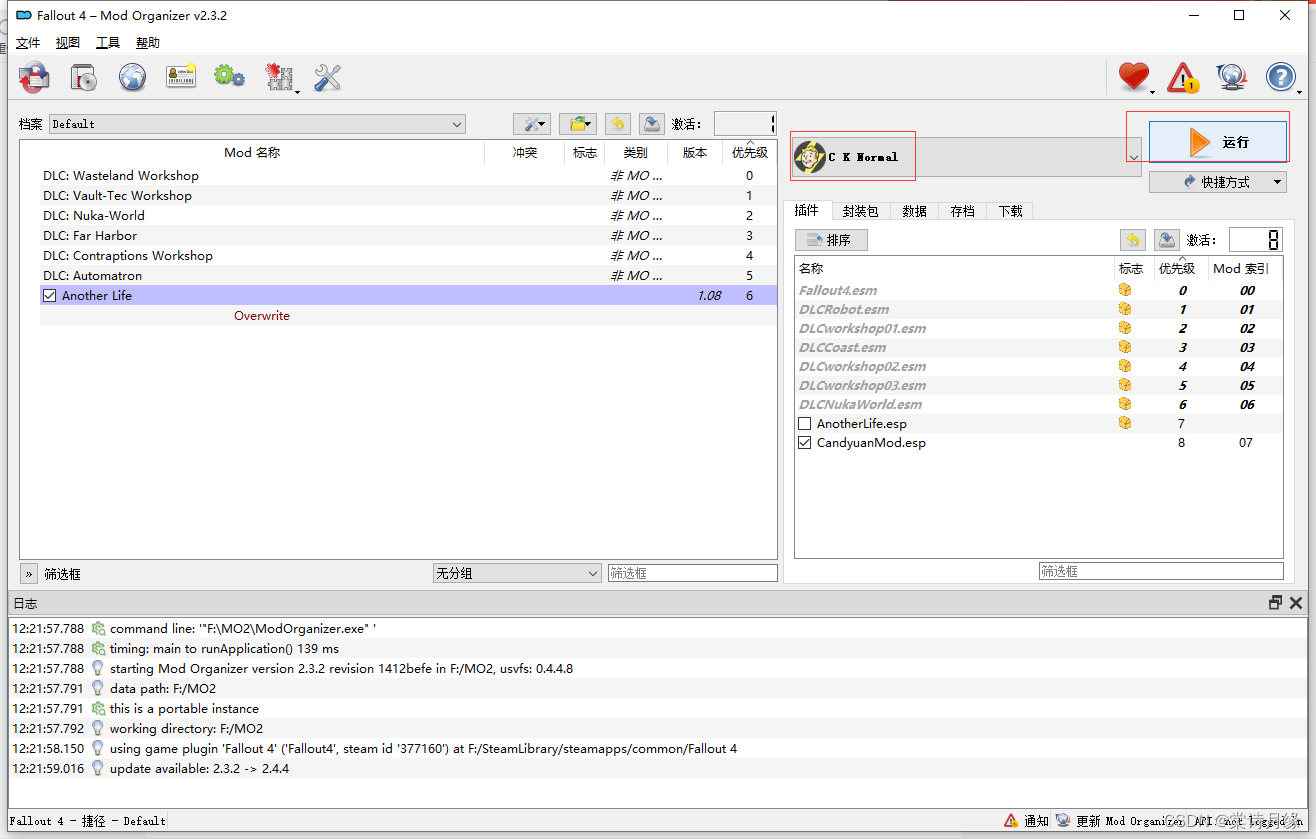Screen dimensions: 1316x839
Task: Click the plugin list restore backup icon
Action: [1132, 240]
